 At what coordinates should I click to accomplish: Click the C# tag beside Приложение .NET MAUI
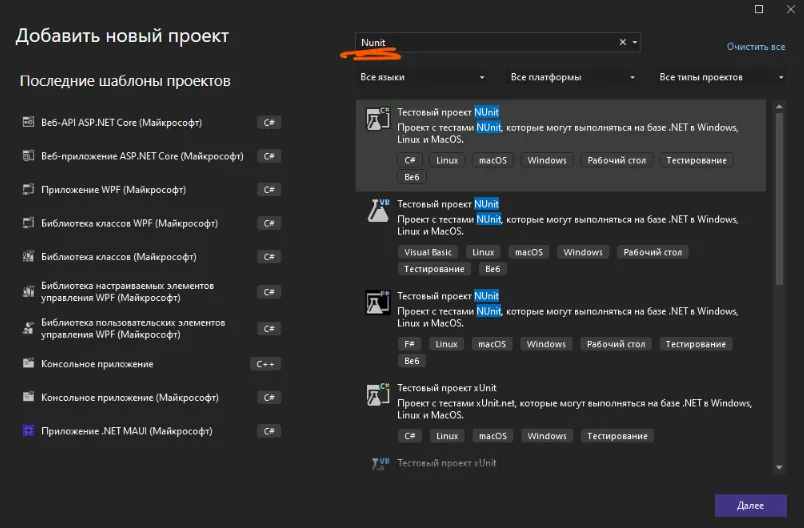click(269, 431)
